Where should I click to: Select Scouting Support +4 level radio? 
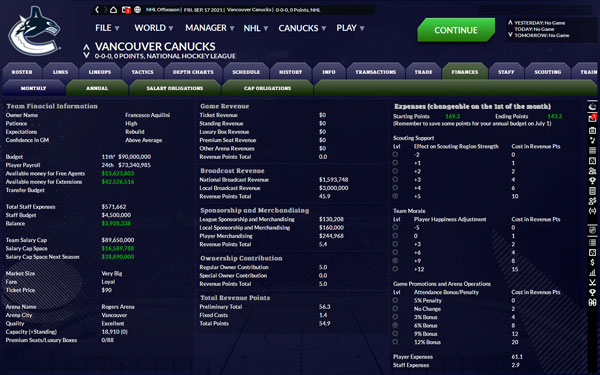click(395, 188)
